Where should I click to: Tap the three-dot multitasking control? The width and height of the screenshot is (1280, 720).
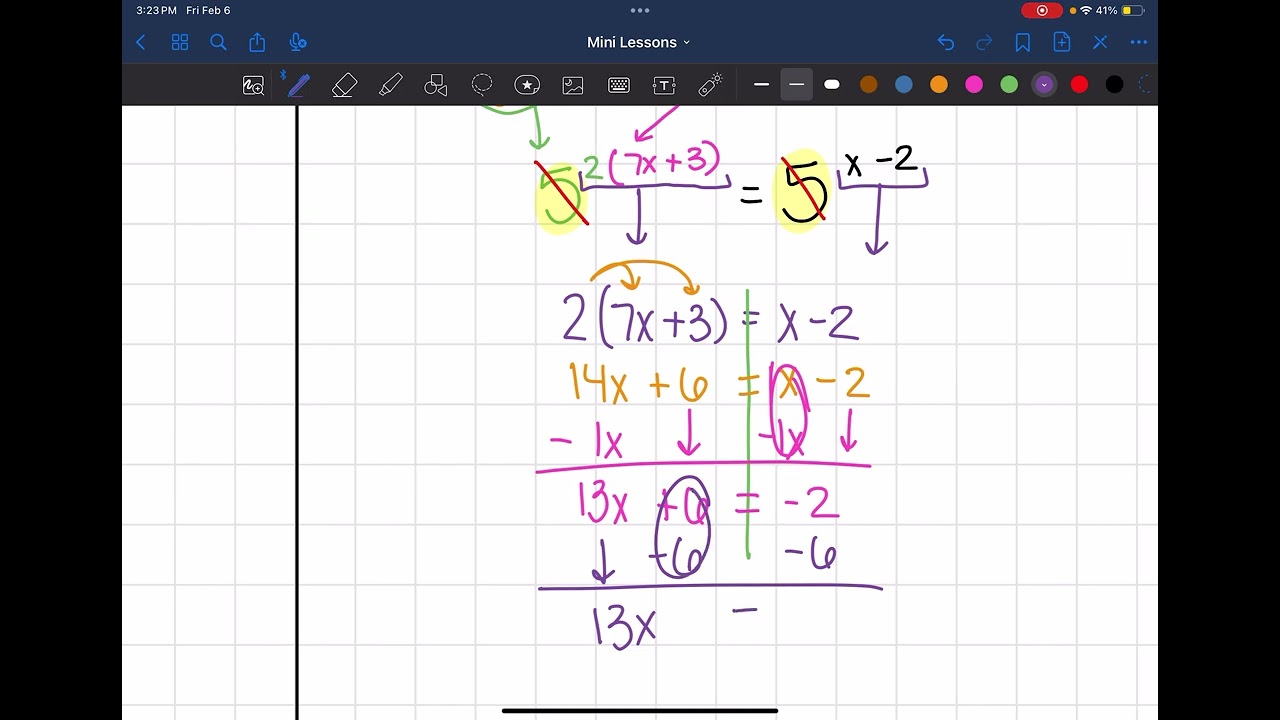click(x=640, y=10)
